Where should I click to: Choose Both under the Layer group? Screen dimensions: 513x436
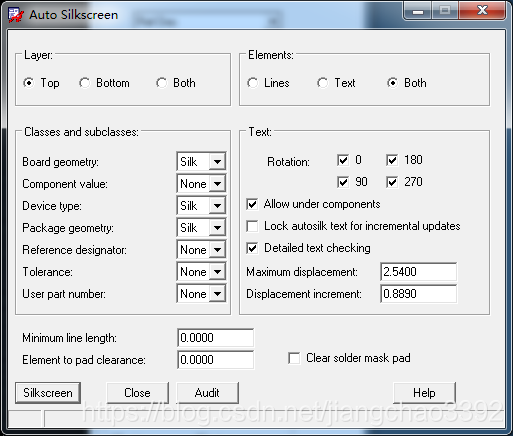tap(161, 83)
